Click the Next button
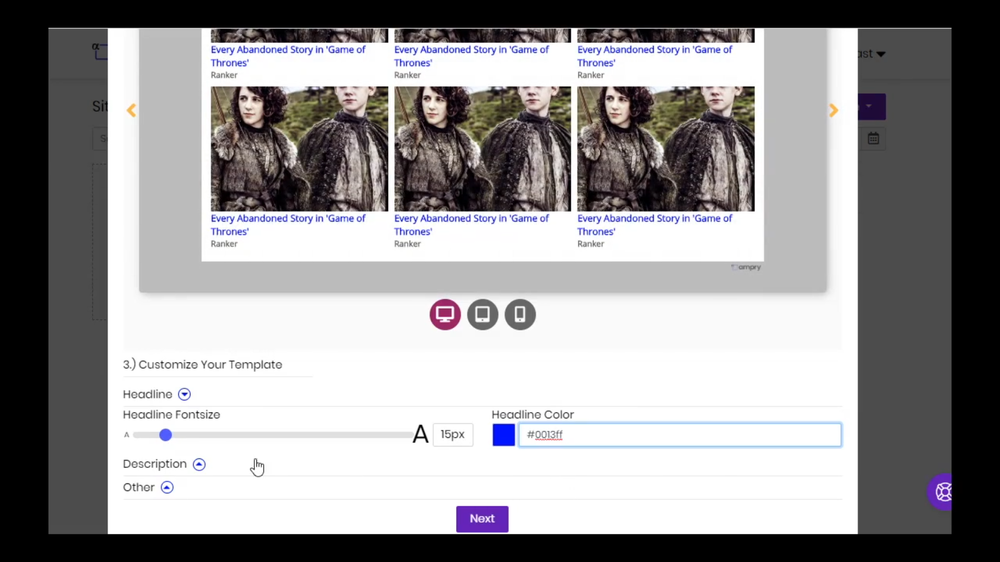1000x562 pixels. pyautogui.click(x=482, y=519)
